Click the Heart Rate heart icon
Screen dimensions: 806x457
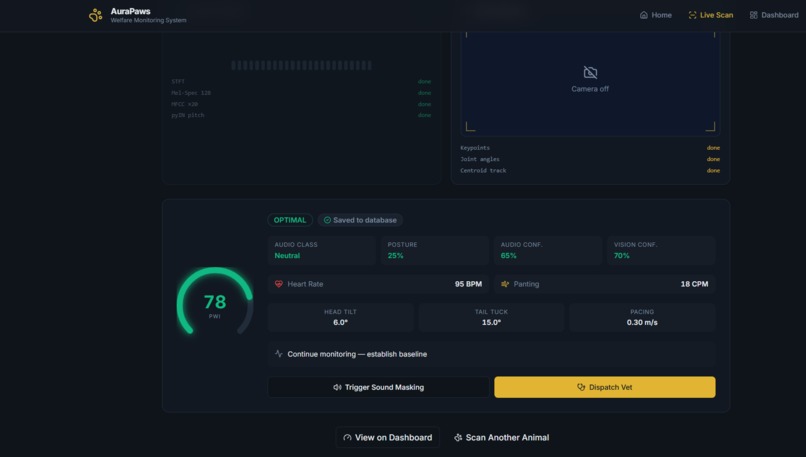click(x=279, y=284)
